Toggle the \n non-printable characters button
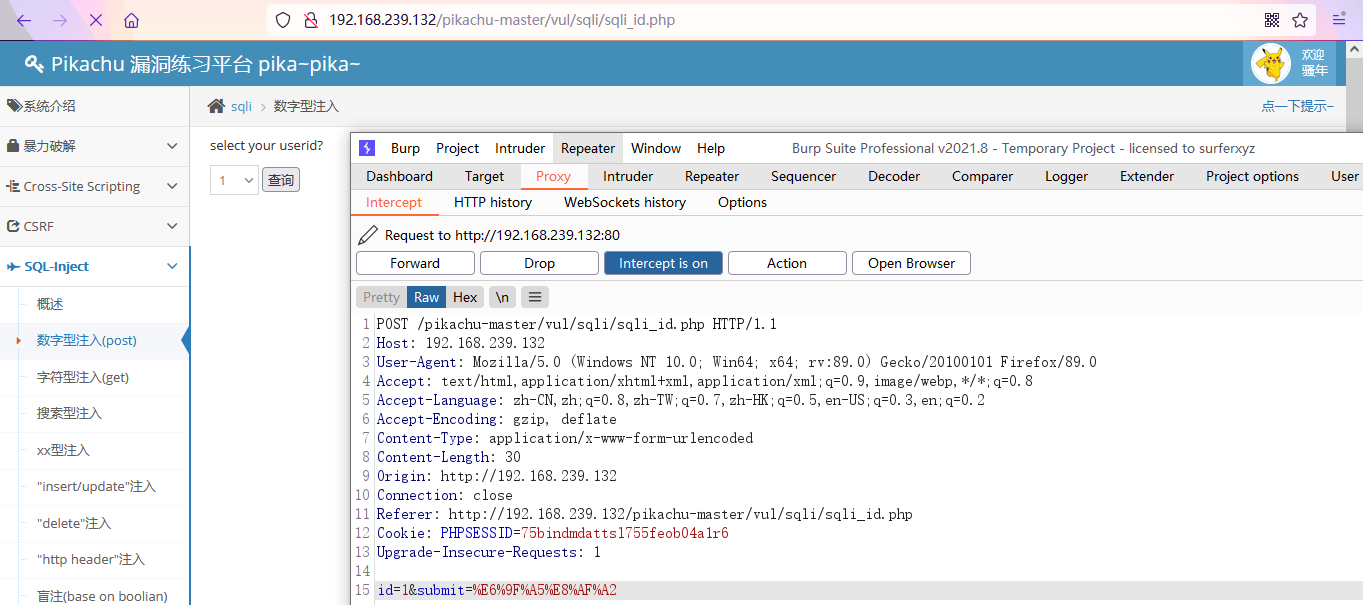The height and width of the screenshot is (605, 1363). click(502, 297)
